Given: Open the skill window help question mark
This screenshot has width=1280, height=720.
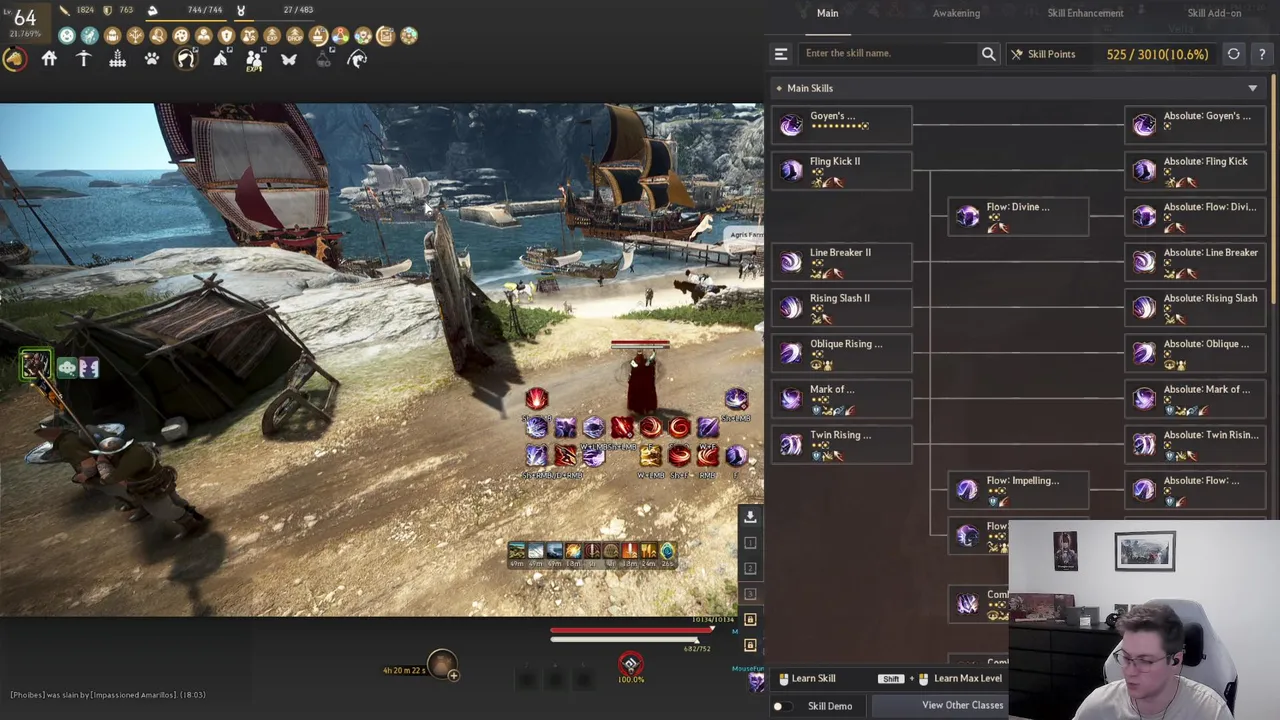Looking at the screenshot, I should pyautogui.click(x=1262, y=54).
